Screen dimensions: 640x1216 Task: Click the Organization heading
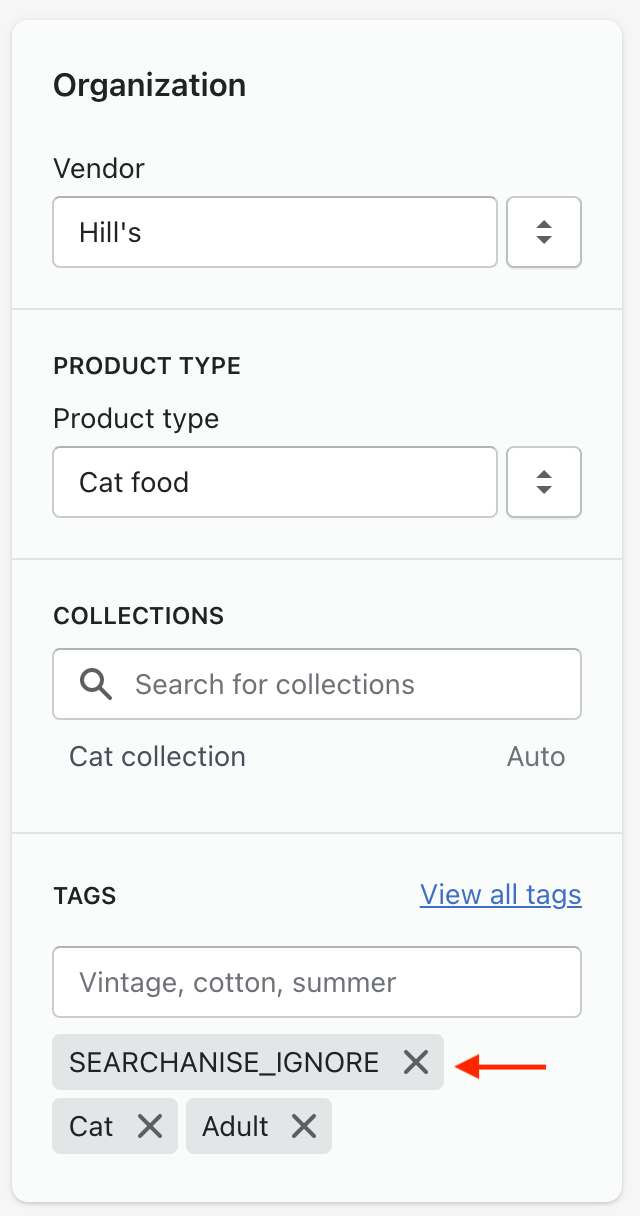149,85
